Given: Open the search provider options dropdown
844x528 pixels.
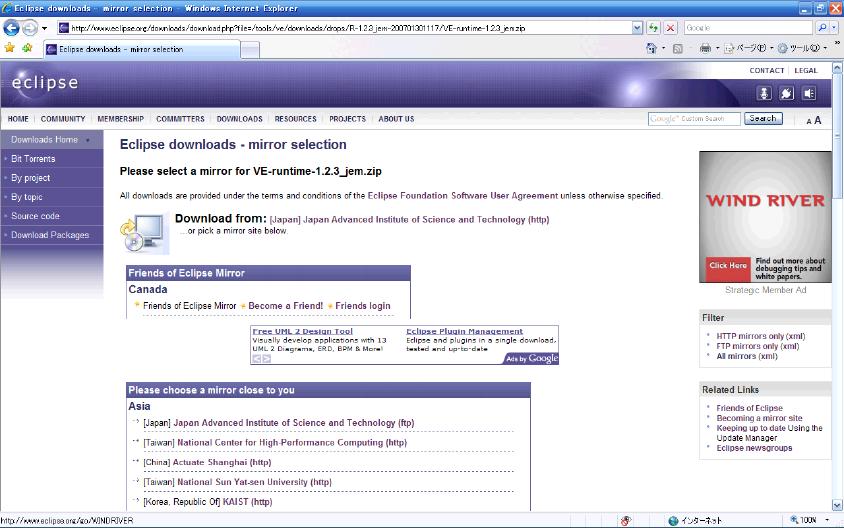Looking at the screenshot, I should [834, 27].
